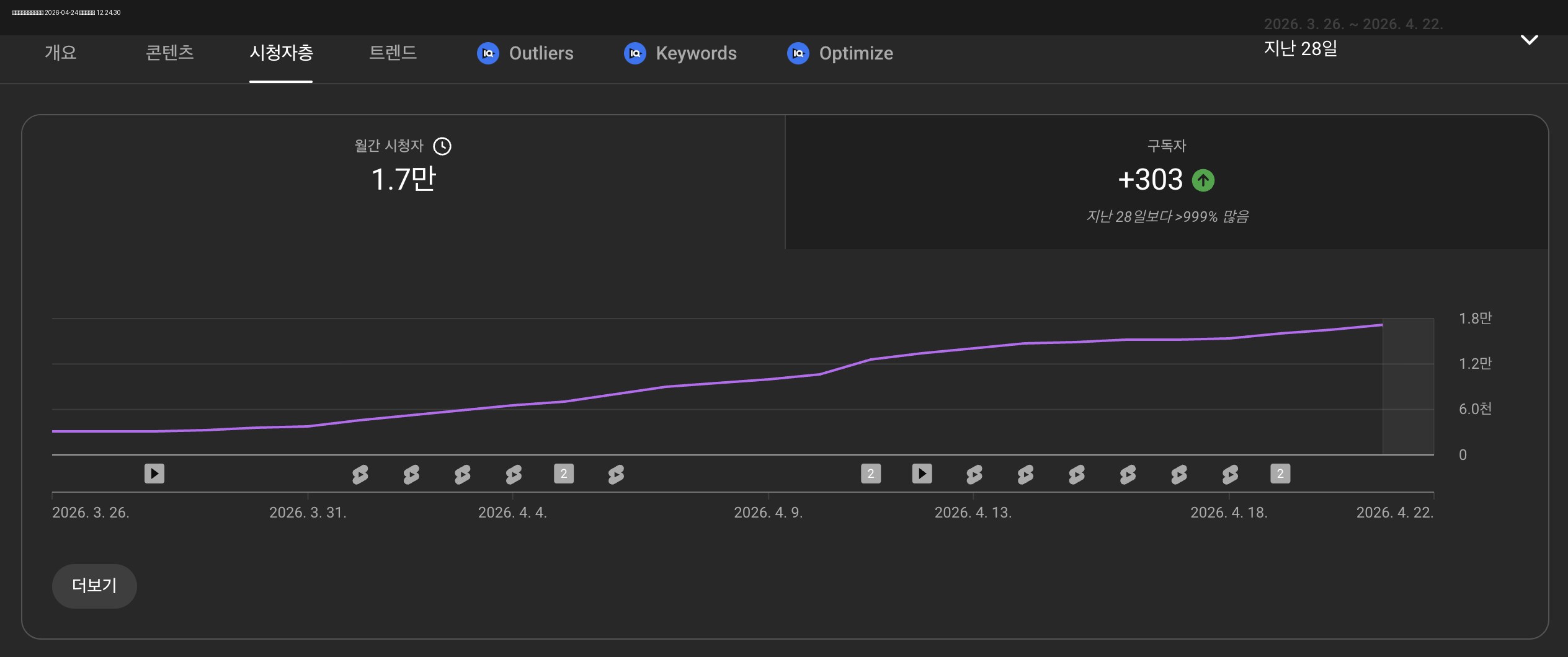Select the Shorts marker for April 17

(x=1179, y=474)
